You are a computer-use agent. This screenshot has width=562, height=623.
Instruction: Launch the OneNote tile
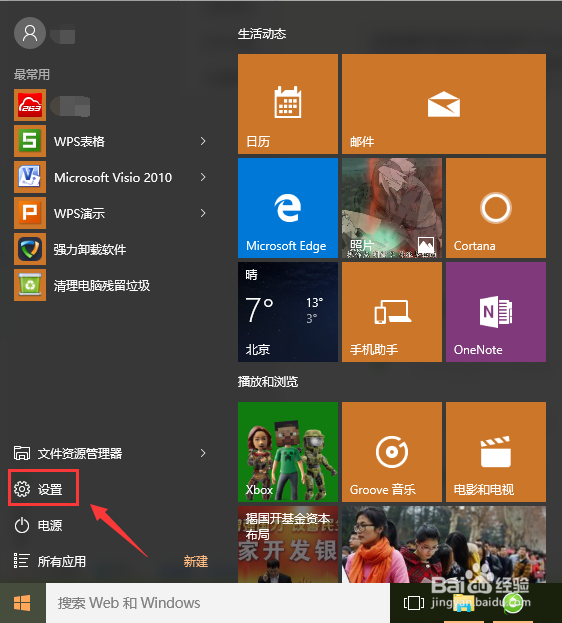point(496,312)
